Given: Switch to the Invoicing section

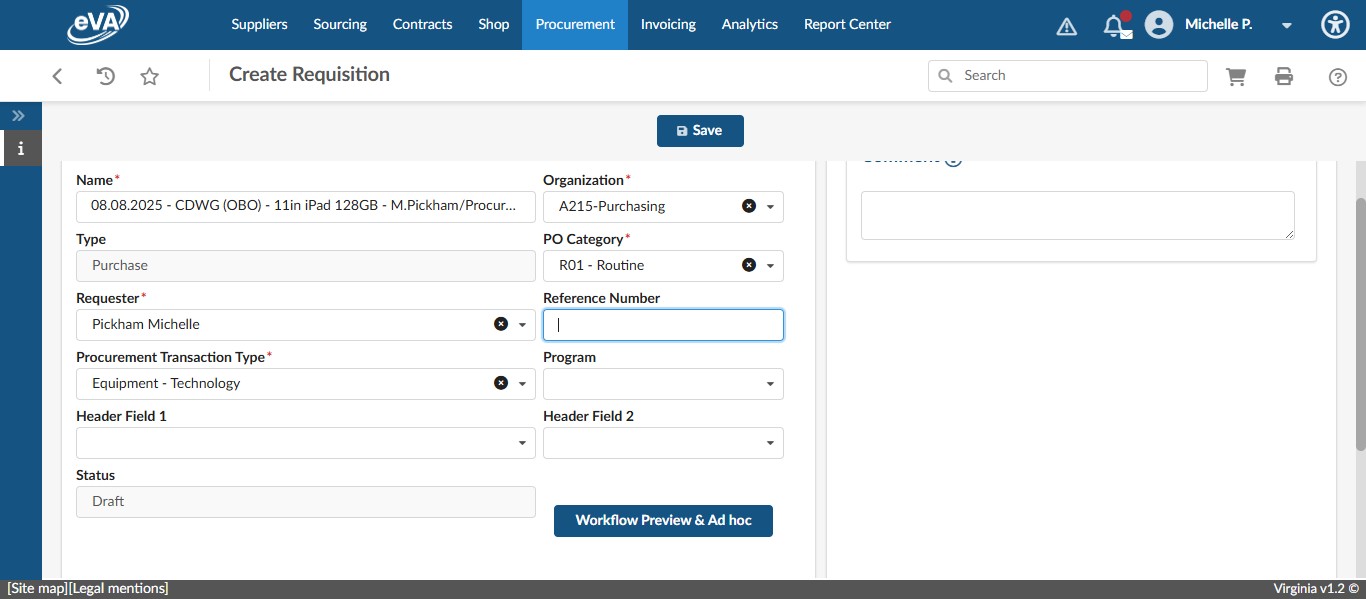Looking at the screenshot, I should [x=668, y=24].
